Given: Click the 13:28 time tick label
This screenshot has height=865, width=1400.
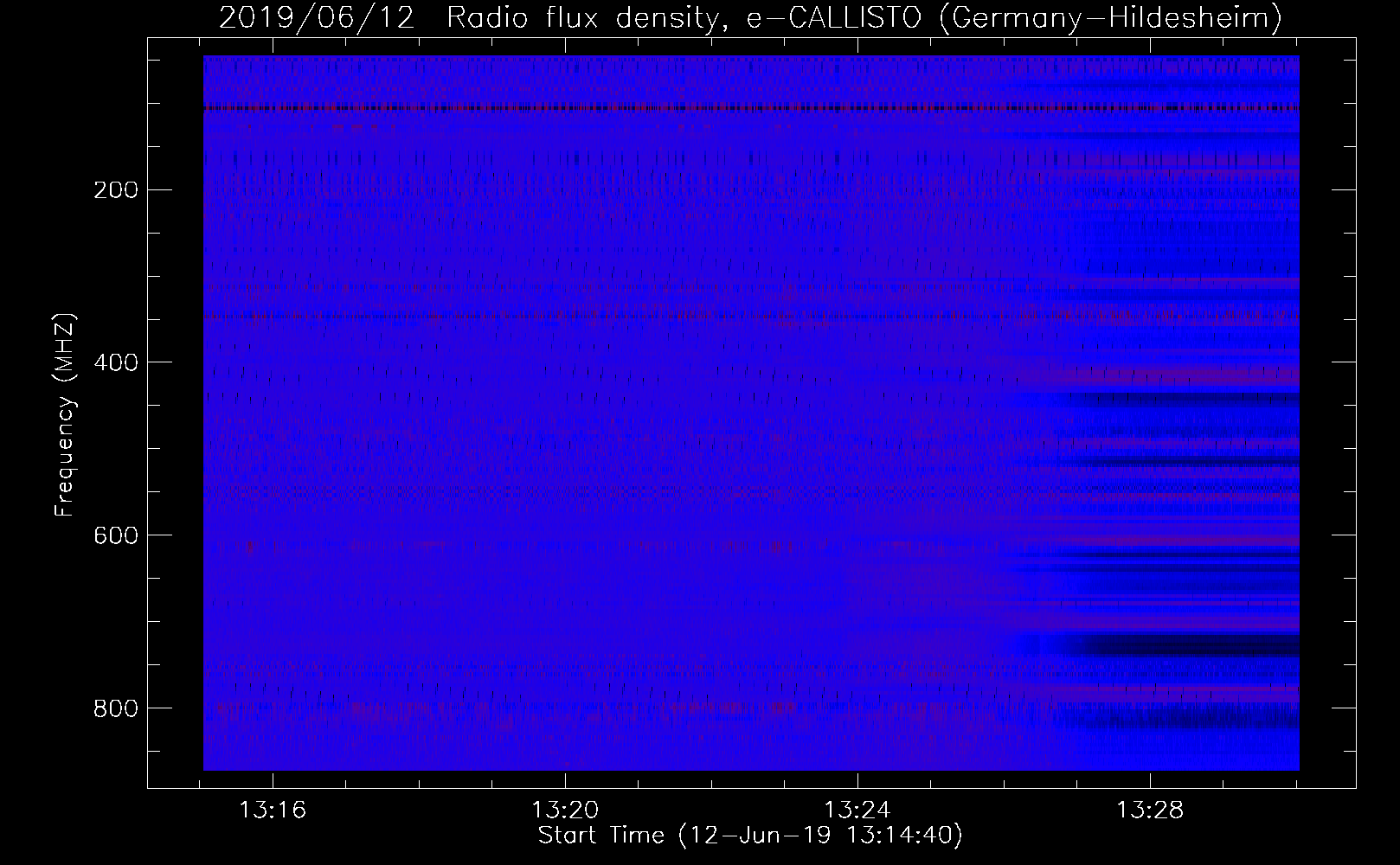Looking at the screenshot, I should [x=1150, y=811].
